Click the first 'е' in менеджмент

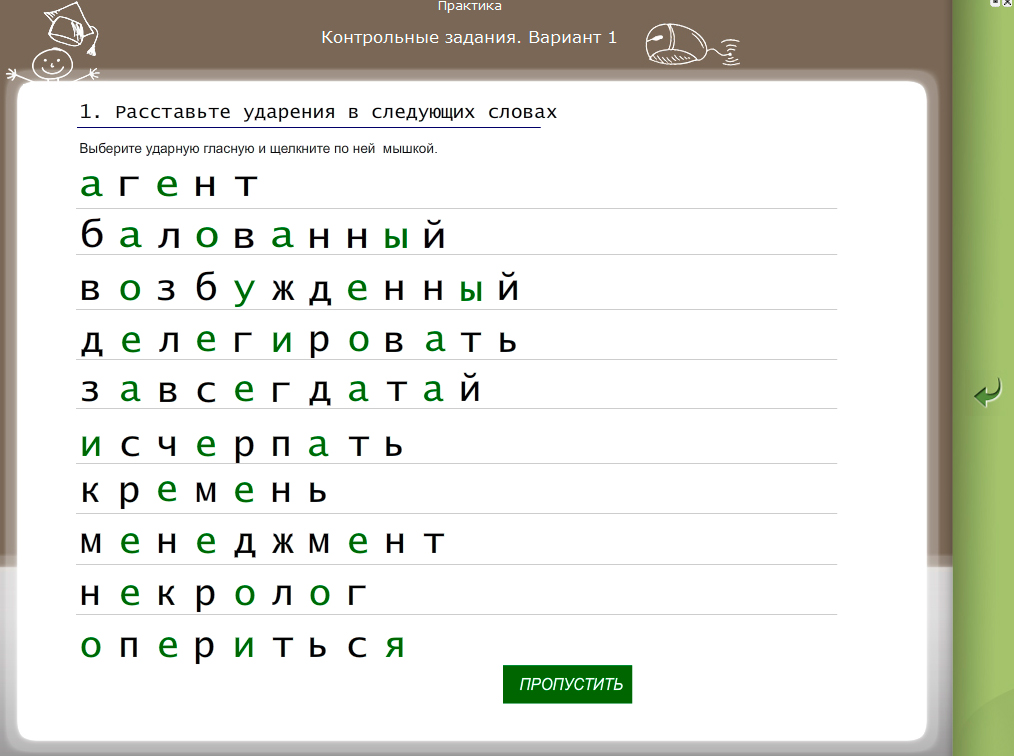[129, 544]
